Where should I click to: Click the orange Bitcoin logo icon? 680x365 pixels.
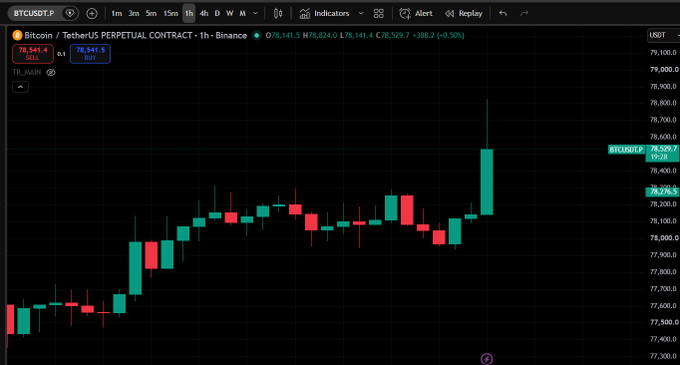click(x=17, y=35)
